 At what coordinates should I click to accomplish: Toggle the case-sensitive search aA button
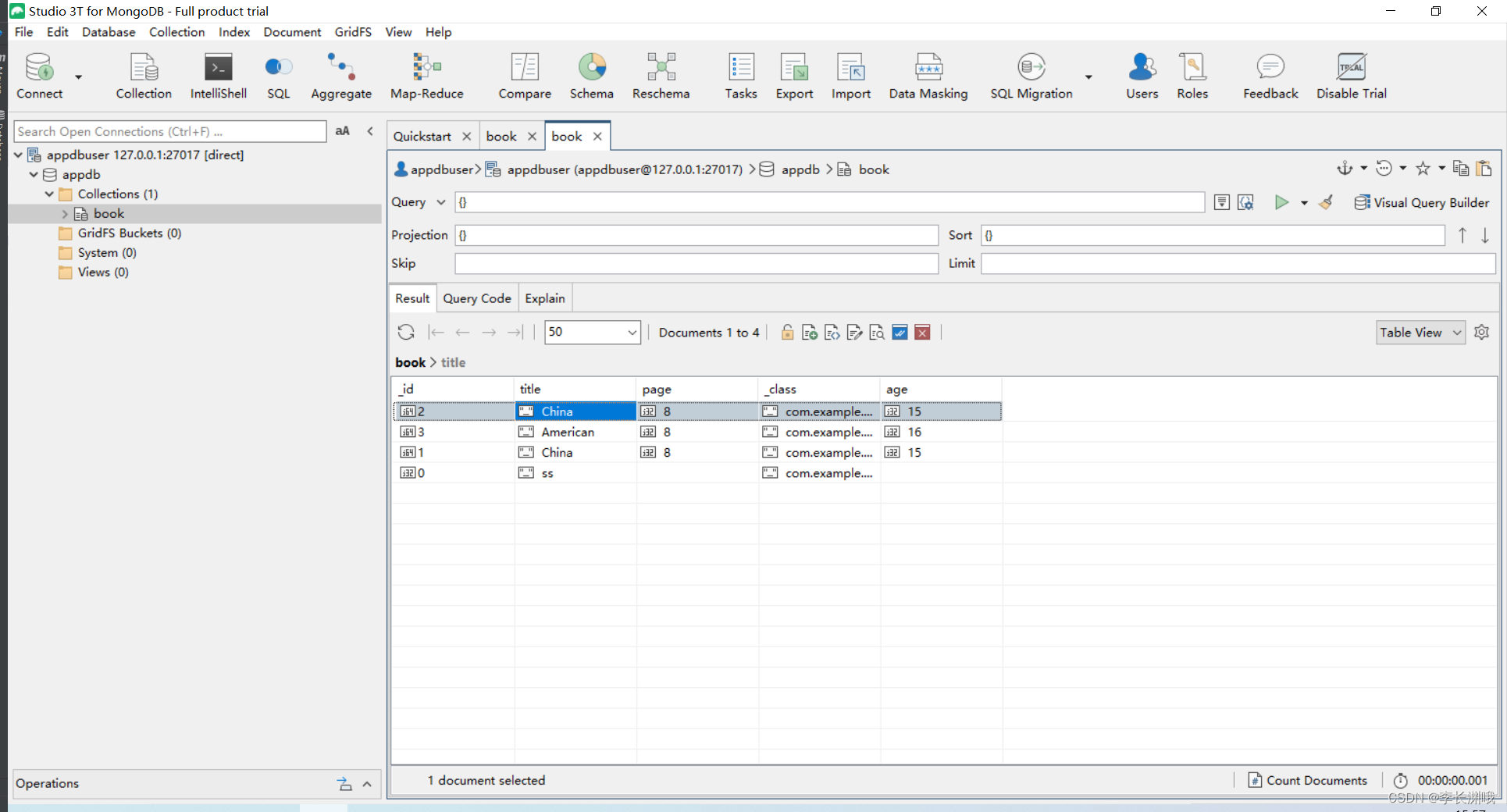tap(342, 131)
